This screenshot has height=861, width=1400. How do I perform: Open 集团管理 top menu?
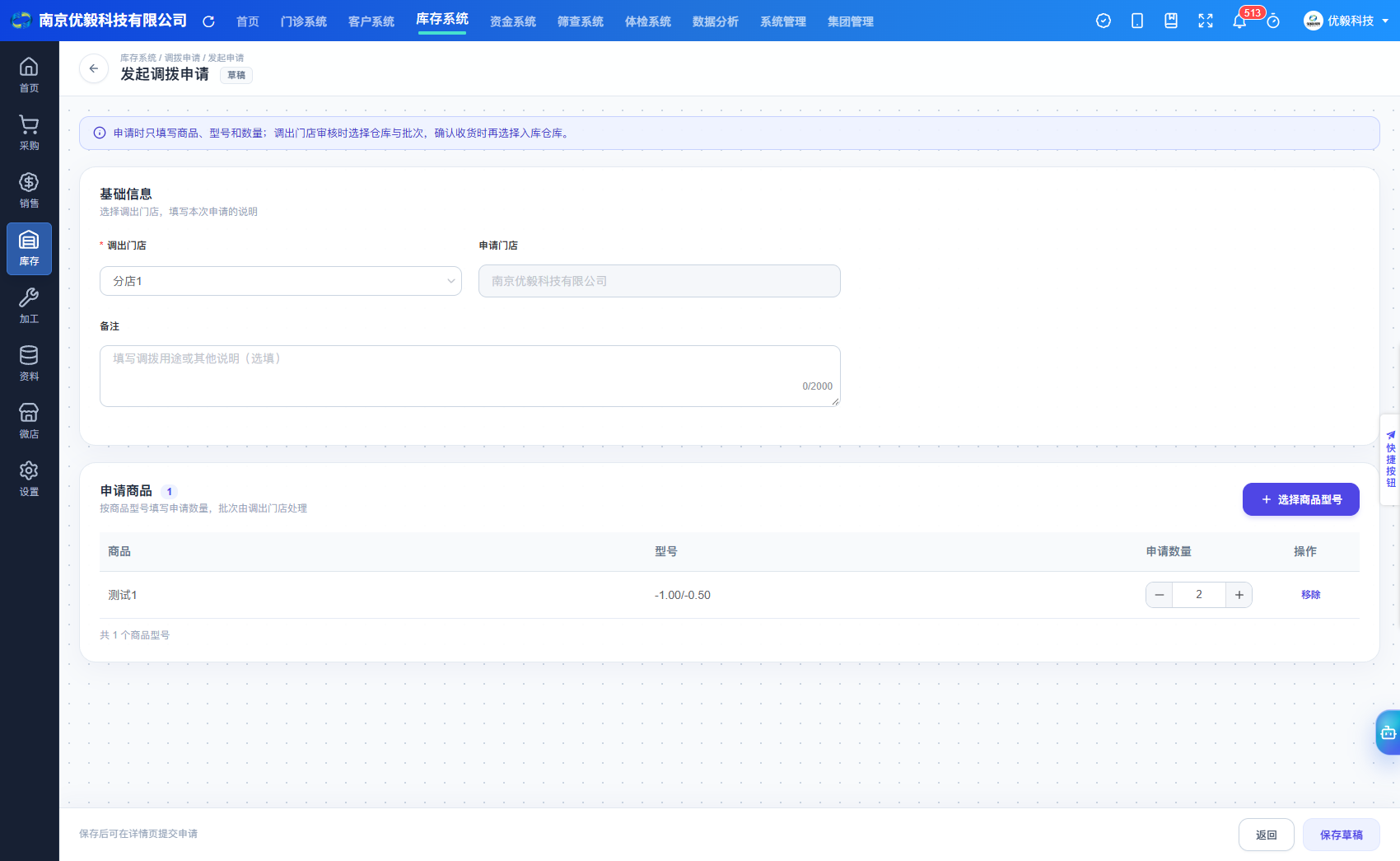pos(851,21)
